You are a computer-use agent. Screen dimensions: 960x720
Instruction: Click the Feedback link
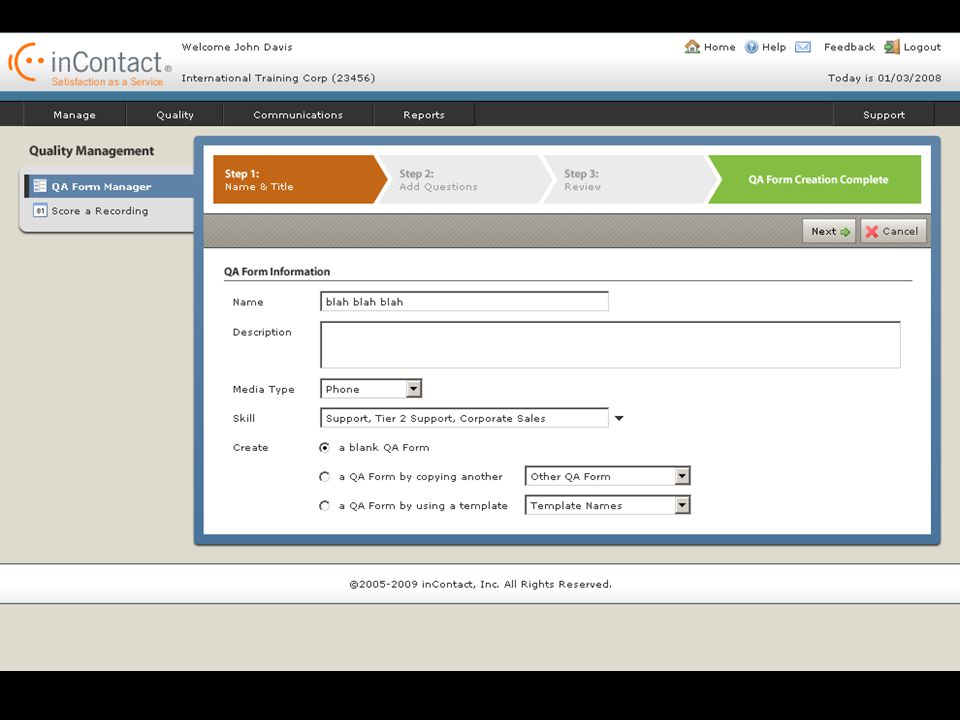click(x=849, y=47)
